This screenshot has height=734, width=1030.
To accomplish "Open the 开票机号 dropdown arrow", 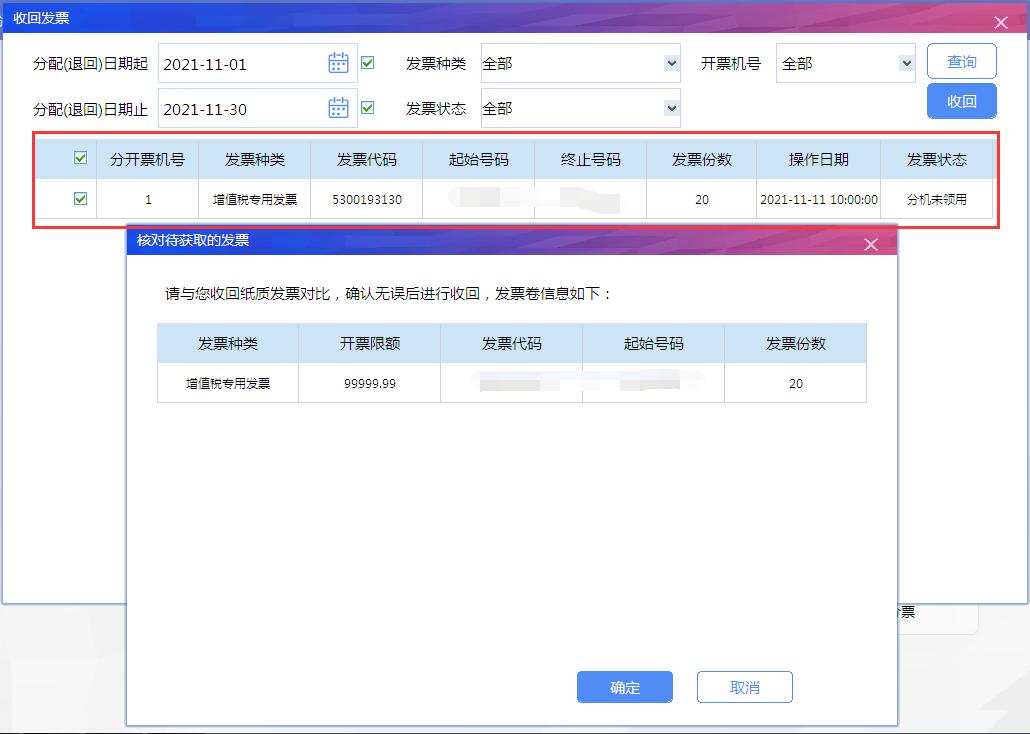I will 906,62.
